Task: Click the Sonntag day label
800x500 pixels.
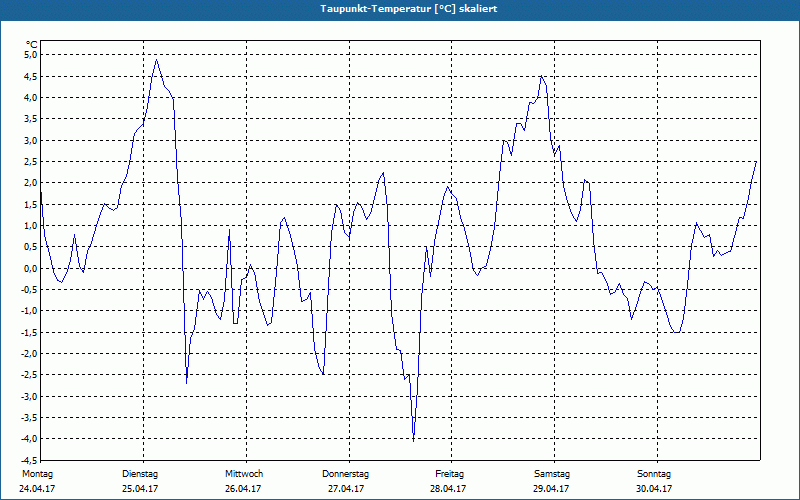Action: point(654,474)
